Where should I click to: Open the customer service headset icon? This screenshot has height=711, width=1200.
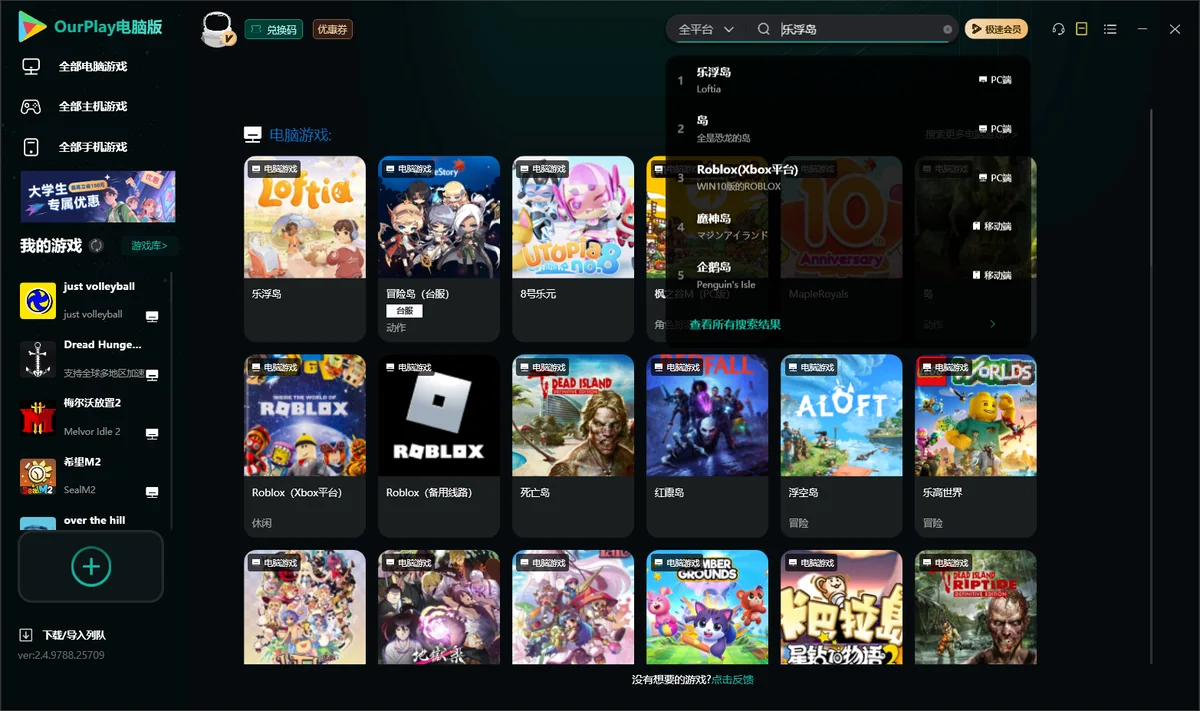tap(1058, 29)
